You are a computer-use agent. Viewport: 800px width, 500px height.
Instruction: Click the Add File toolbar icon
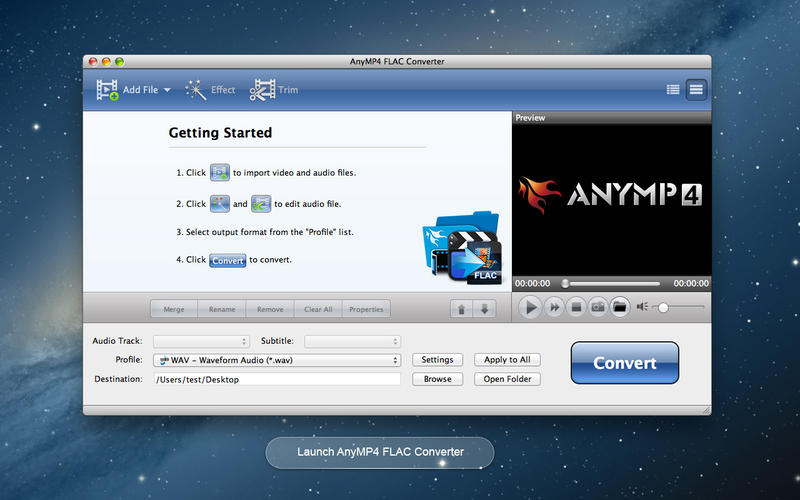(x=107, y=90)
